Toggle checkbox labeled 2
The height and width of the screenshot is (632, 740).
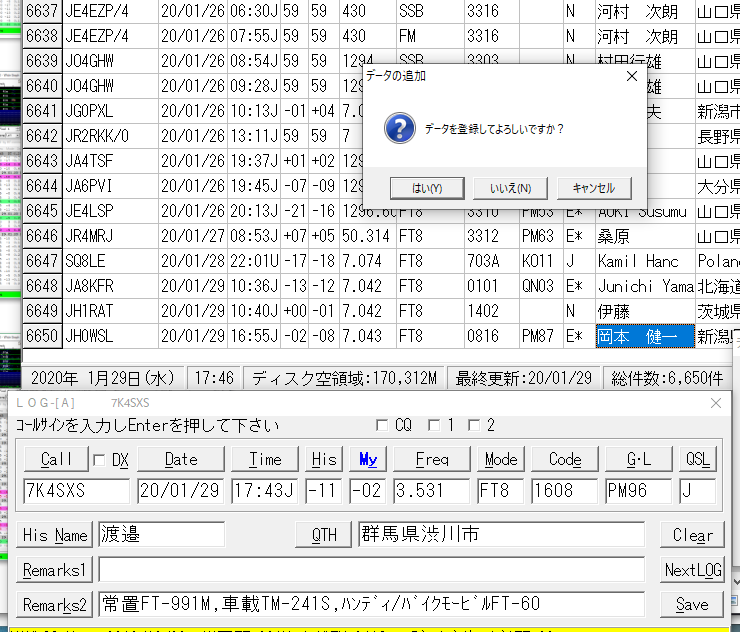[x=473, y=425]
